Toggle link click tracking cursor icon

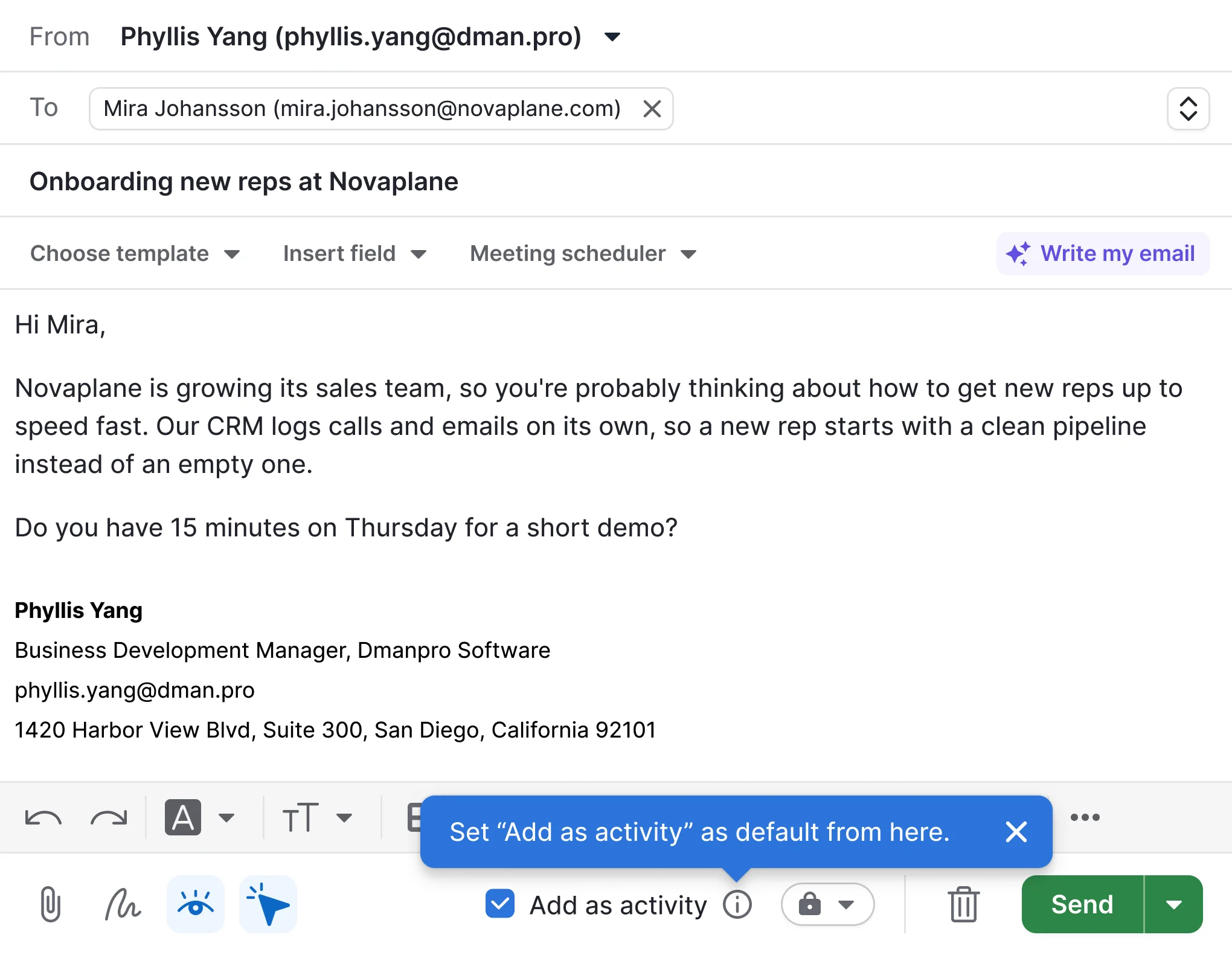point(268,904)
